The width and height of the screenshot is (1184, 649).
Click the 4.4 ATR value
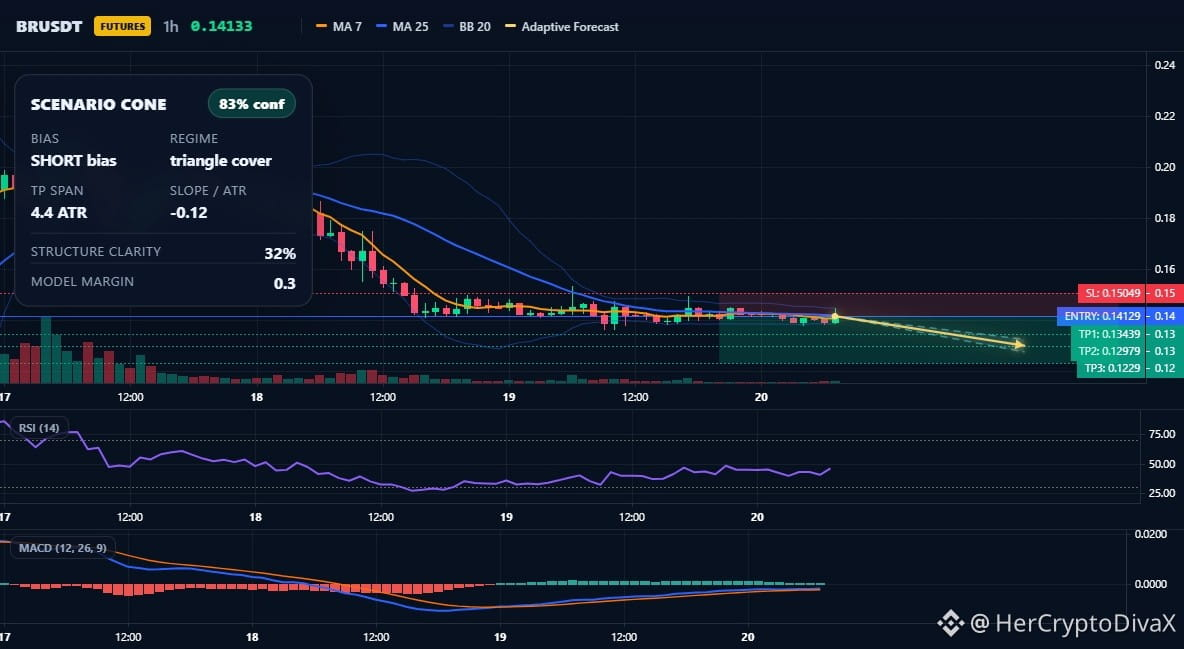point(59,212)
